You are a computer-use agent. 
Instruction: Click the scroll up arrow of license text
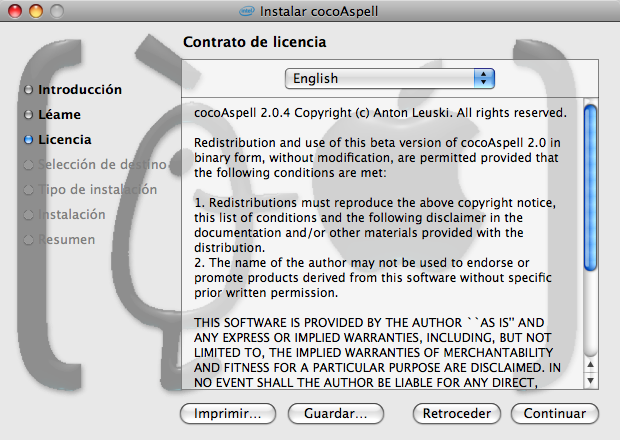(x=590, y=366)
